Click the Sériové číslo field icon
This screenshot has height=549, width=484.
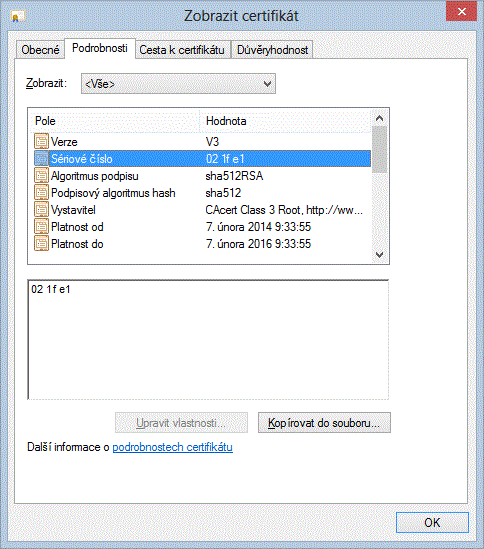41,159
